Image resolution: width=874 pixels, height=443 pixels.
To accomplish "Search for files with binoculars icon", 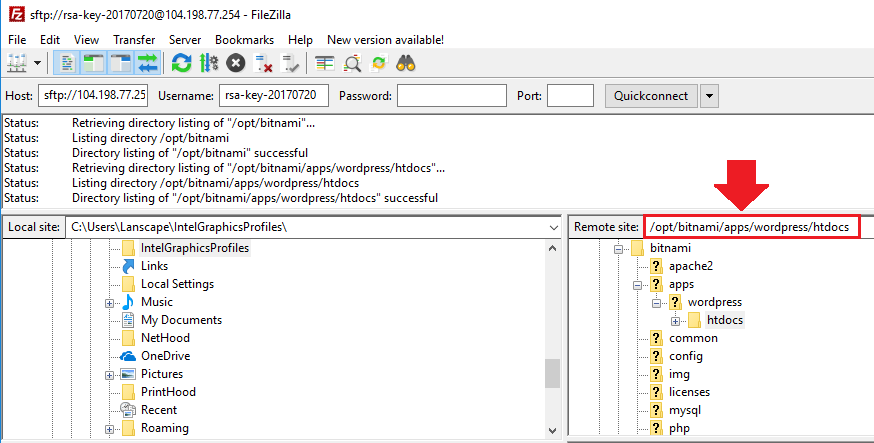I will 406,63.
